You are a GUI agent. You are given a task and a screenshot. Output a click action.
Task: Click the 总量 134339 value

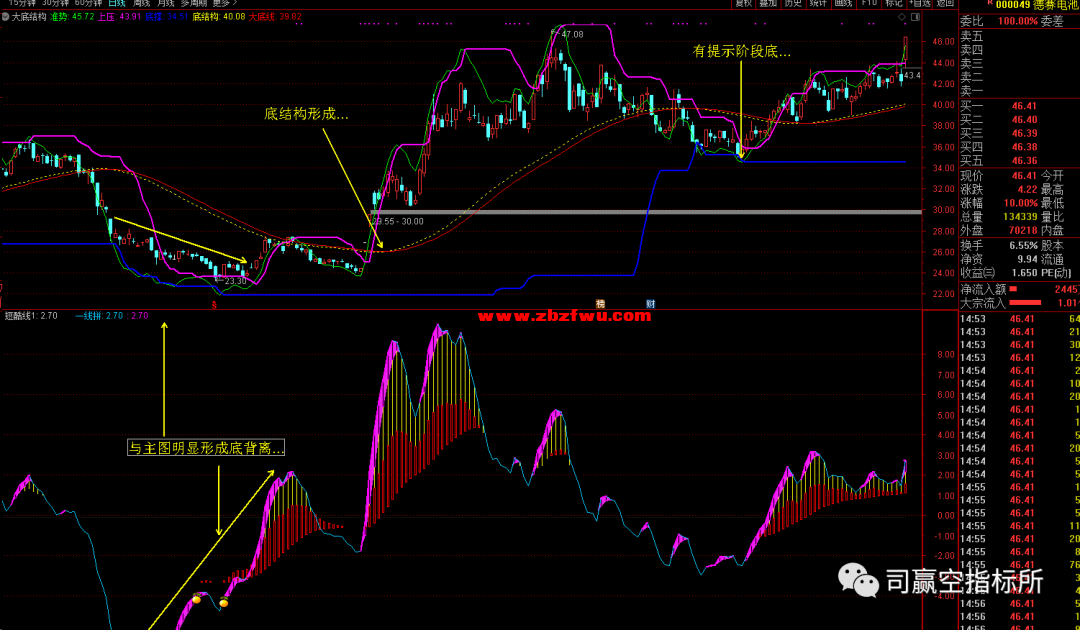(1019, 218)
